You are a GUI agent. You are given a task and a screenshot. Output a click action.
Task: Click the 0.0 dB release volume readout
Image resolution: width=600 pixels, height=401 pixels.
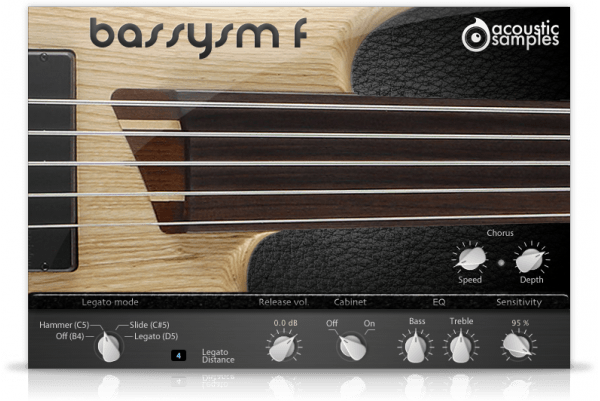(284, 323)
